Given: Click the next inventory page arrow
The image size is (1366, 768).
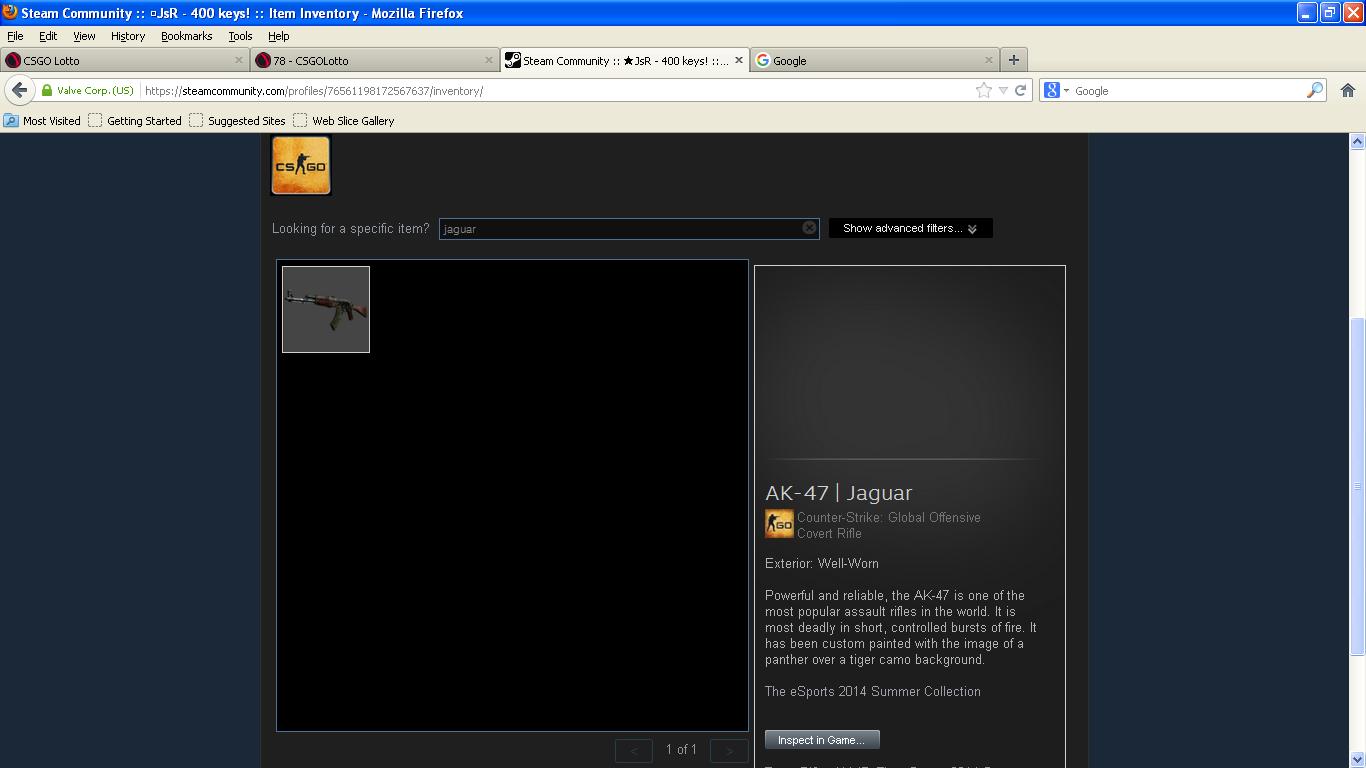Looking at the screenshot, I should point(729,750).
